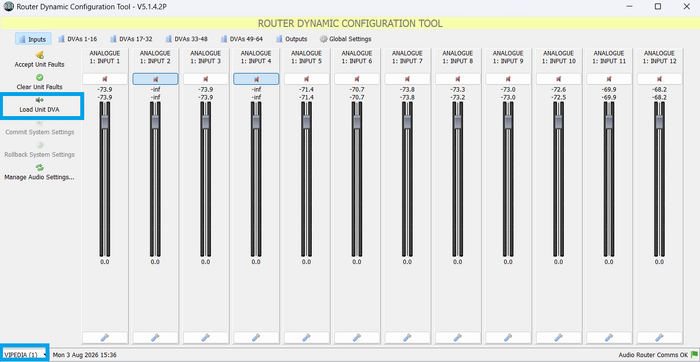Toggle mute on Analogue Input 4

[x=256, y=79]
